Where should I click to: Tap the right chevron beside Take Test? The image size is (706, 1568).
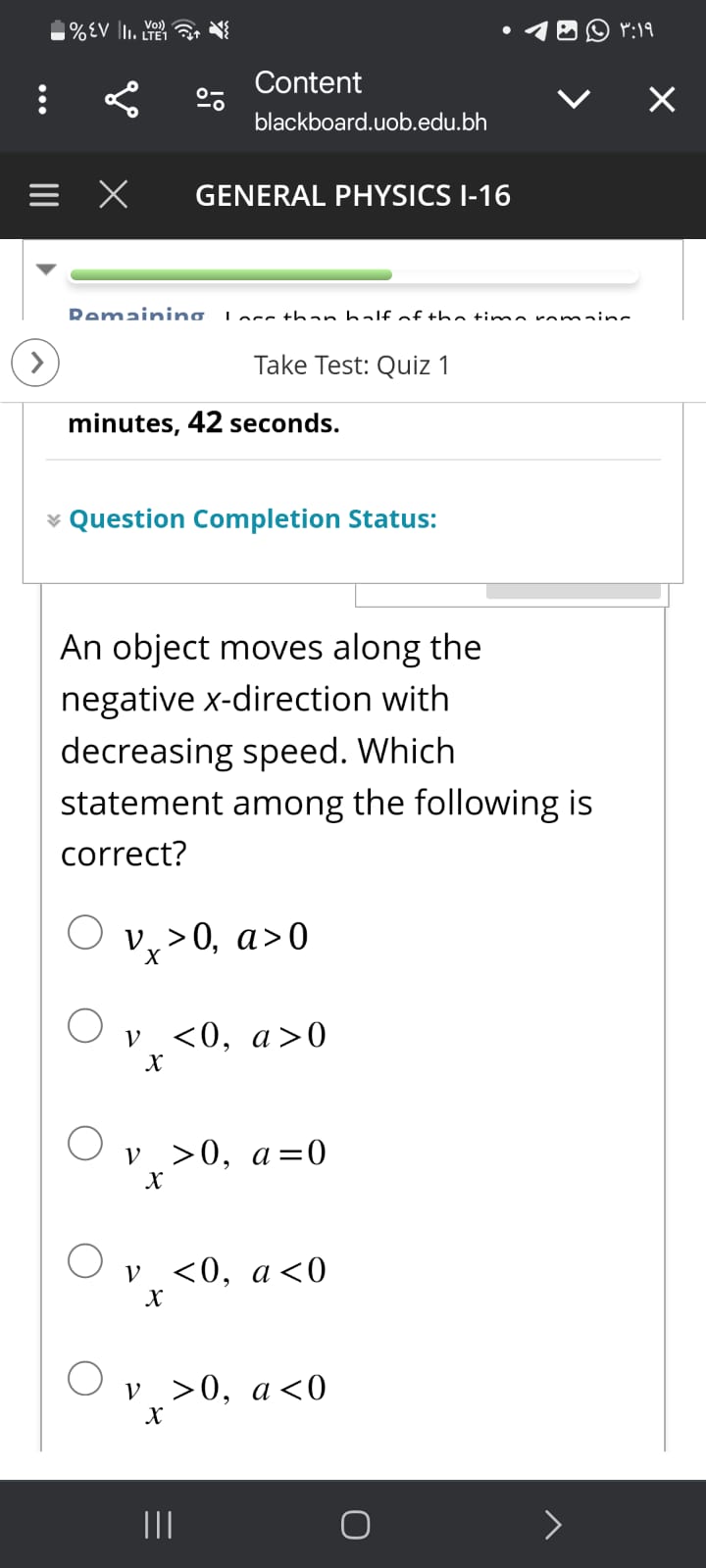[x=34, y=363]
